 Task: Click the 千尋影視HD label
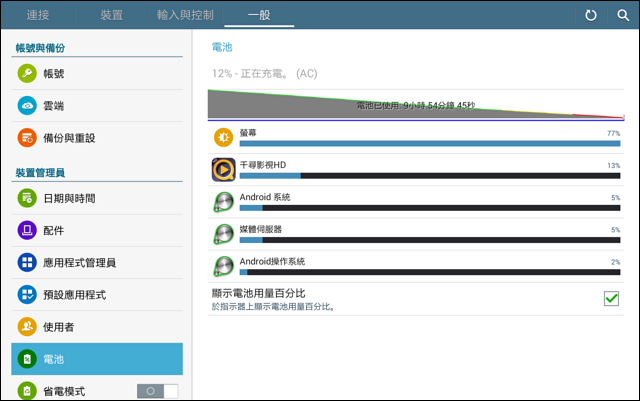pyautogui.click(x=263, y=165)
